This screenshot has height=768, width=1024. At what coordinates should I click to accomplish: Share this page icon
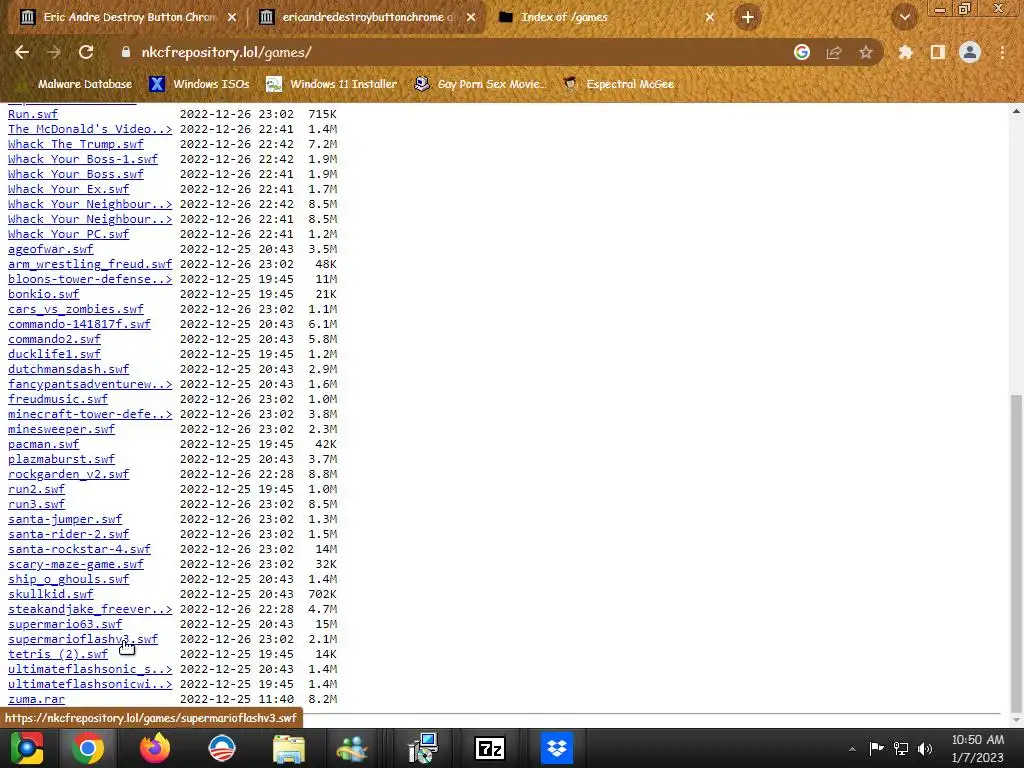pyautogui.click(x=834, y=52)
